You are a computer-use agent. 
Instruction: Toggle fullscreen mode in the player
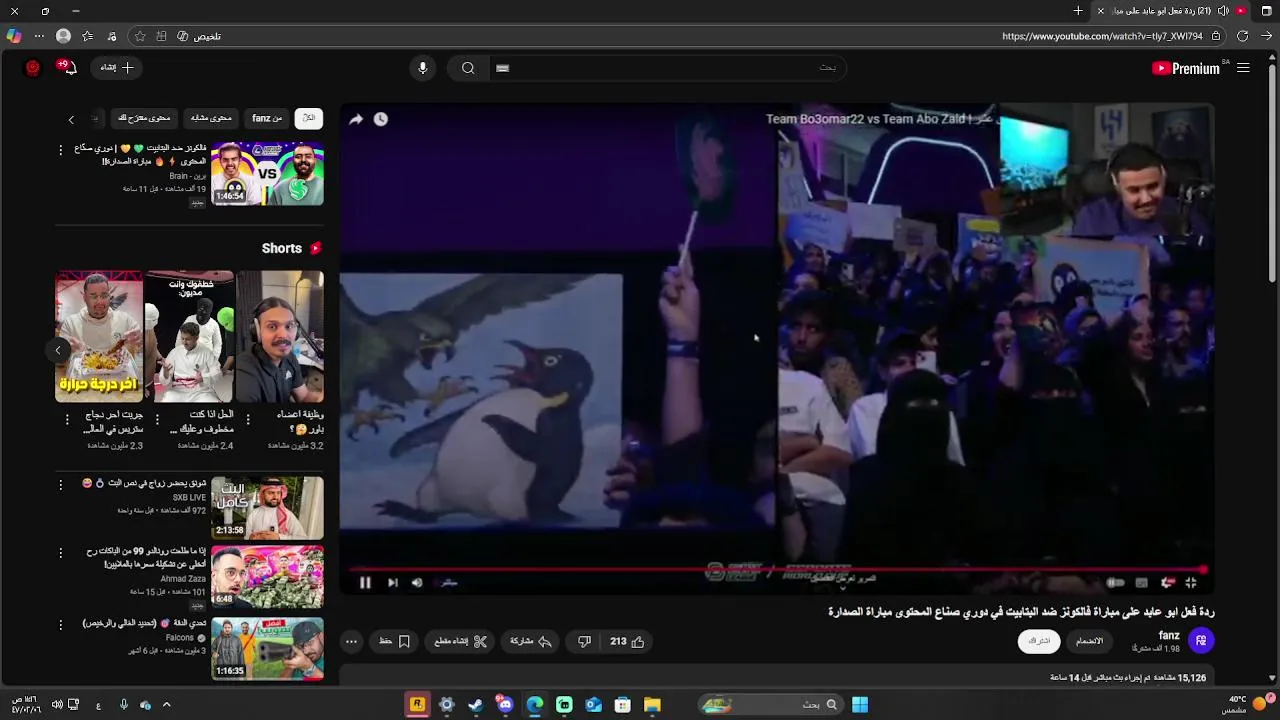click(x=1190, y=583)
